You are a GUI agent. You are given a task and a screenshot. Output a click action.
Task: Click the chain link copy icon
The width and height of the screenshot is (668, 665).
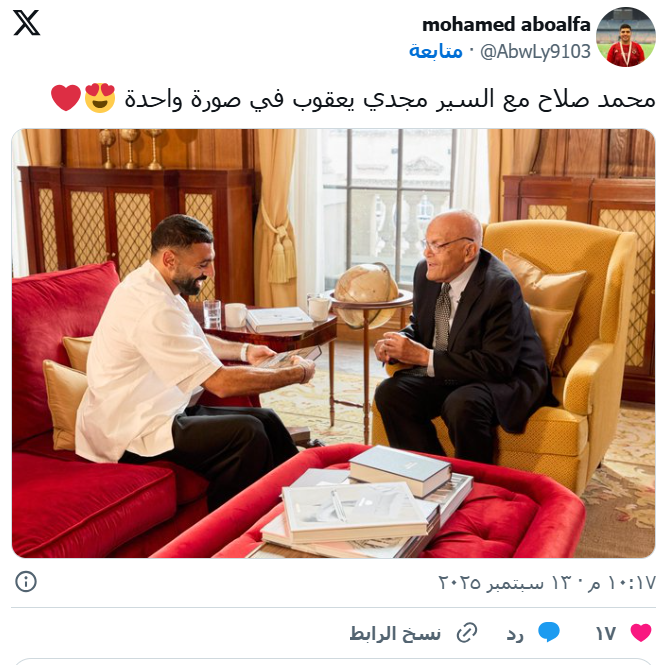pyautogui.click(x=467, y=633)
